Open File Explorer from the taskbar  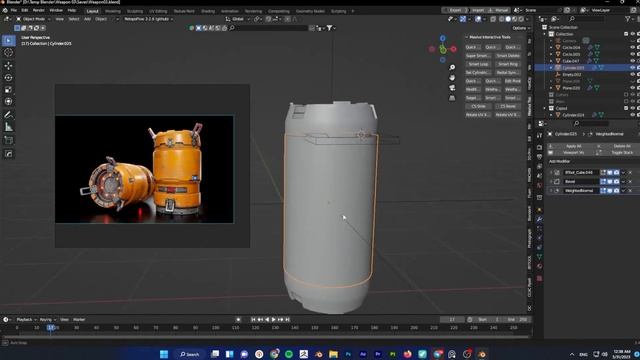pos(333,354)
